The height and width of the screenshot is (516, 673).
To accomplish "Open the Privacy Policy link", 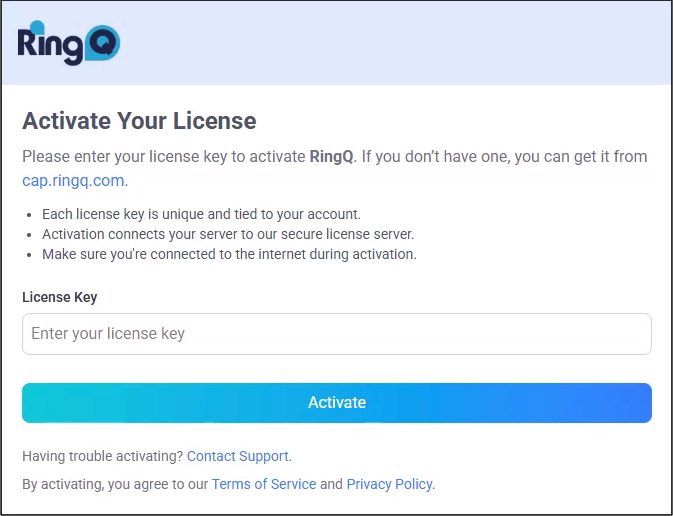I will (x=389, y=484).
